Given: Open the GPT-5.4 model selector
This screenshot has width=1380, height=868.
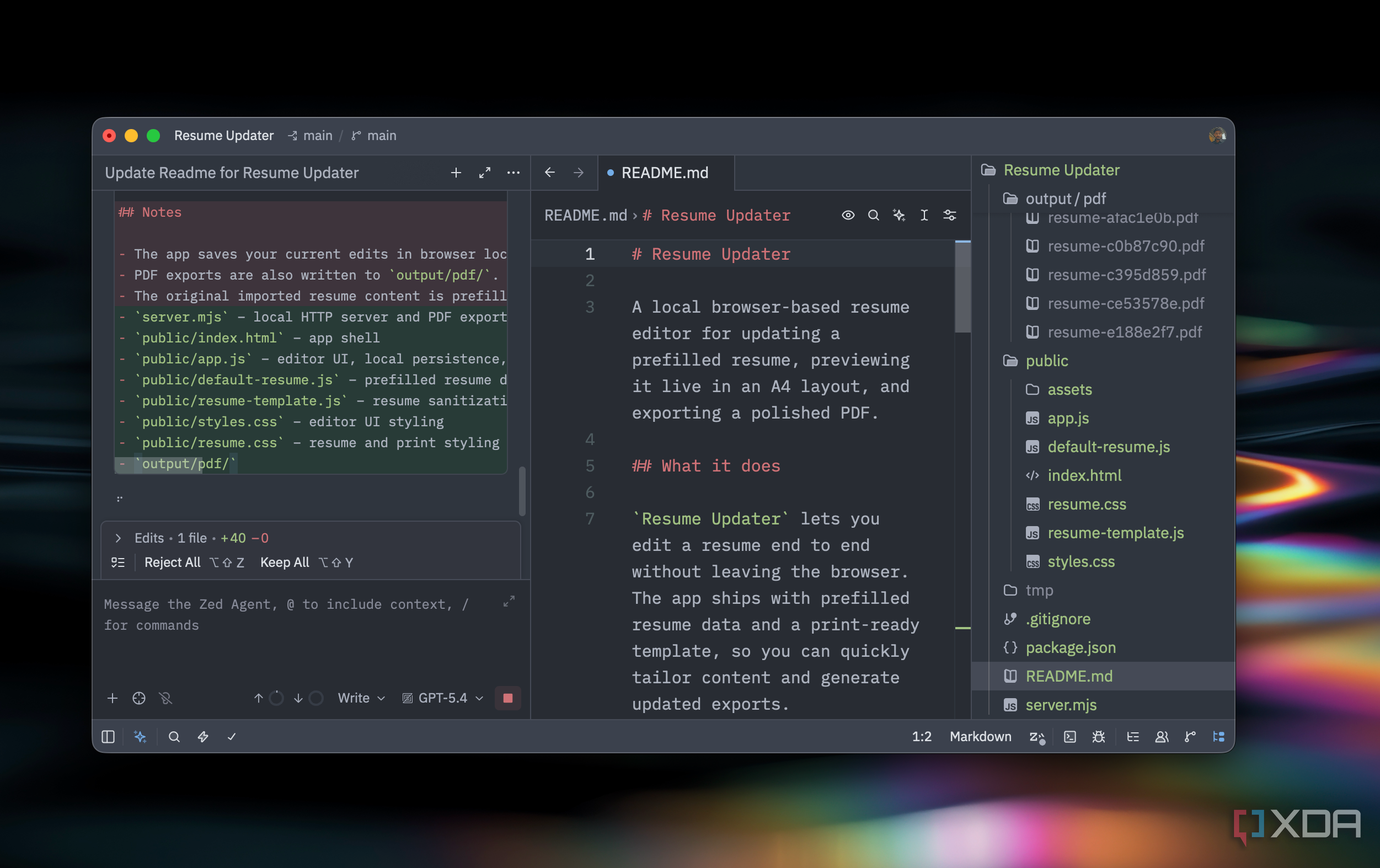Looking at the screenshot, I should click(x=442, y=698).
